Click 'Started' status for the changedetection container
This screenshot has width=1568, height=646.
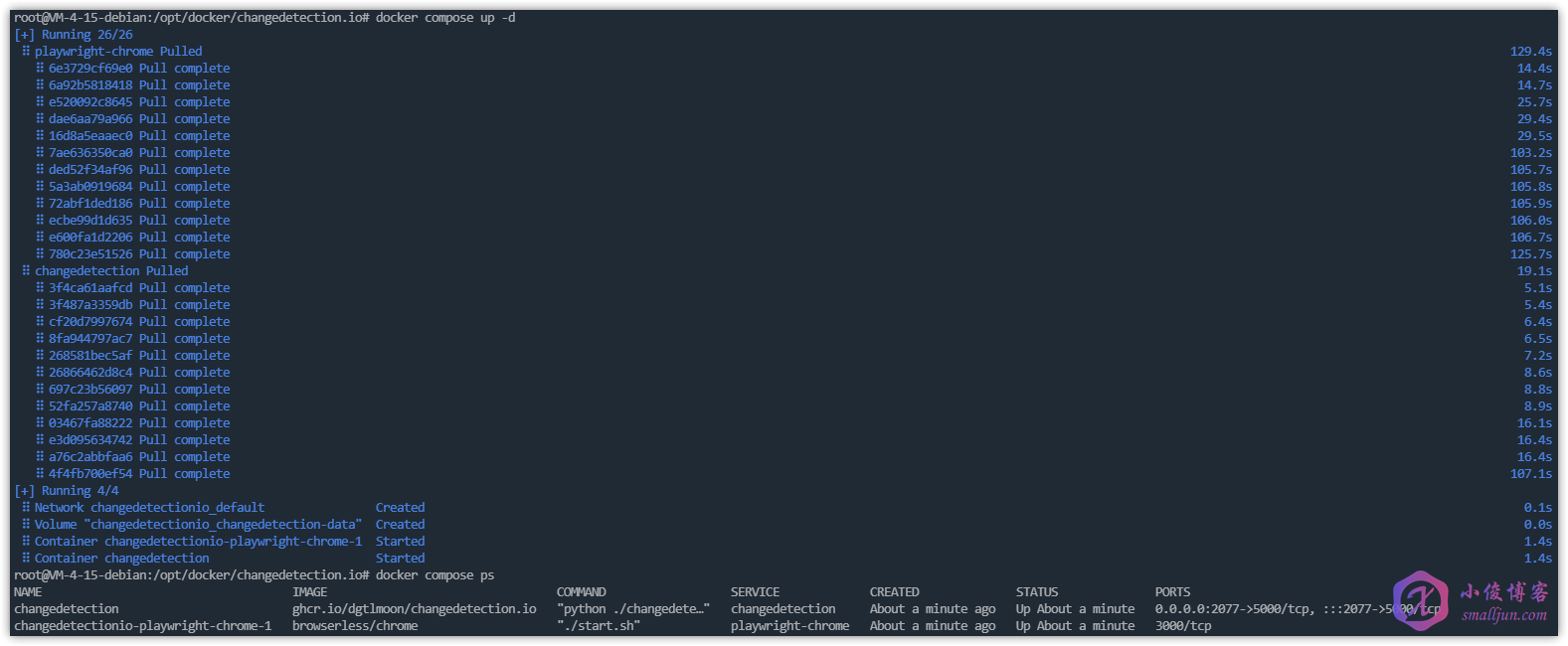click(401, 559)
